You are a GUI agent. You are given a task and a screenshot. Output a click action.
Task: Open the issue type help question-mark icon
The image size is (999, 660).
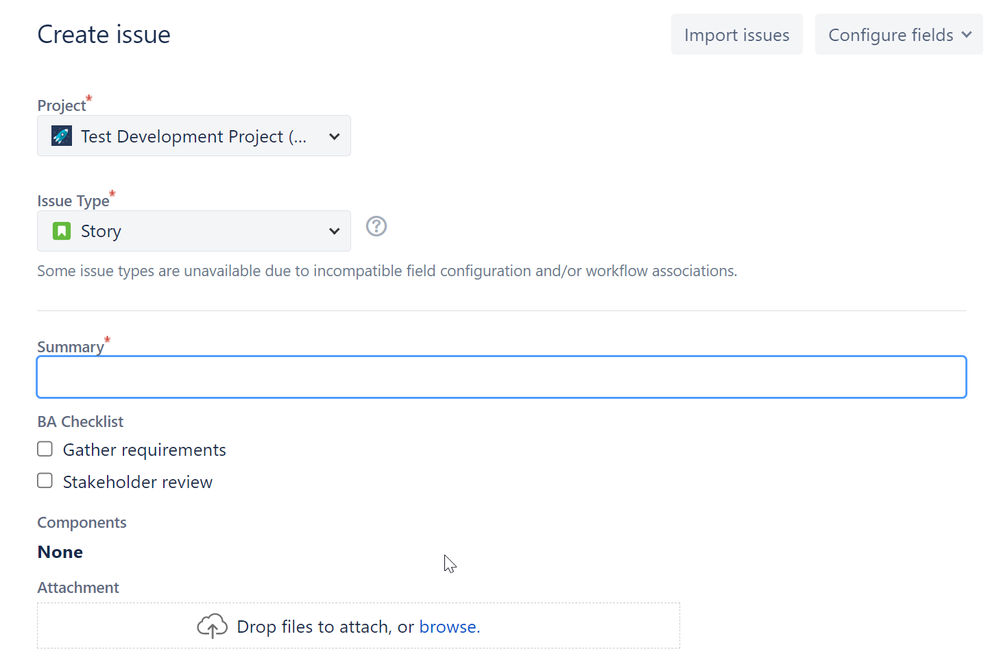click(376, 226)
